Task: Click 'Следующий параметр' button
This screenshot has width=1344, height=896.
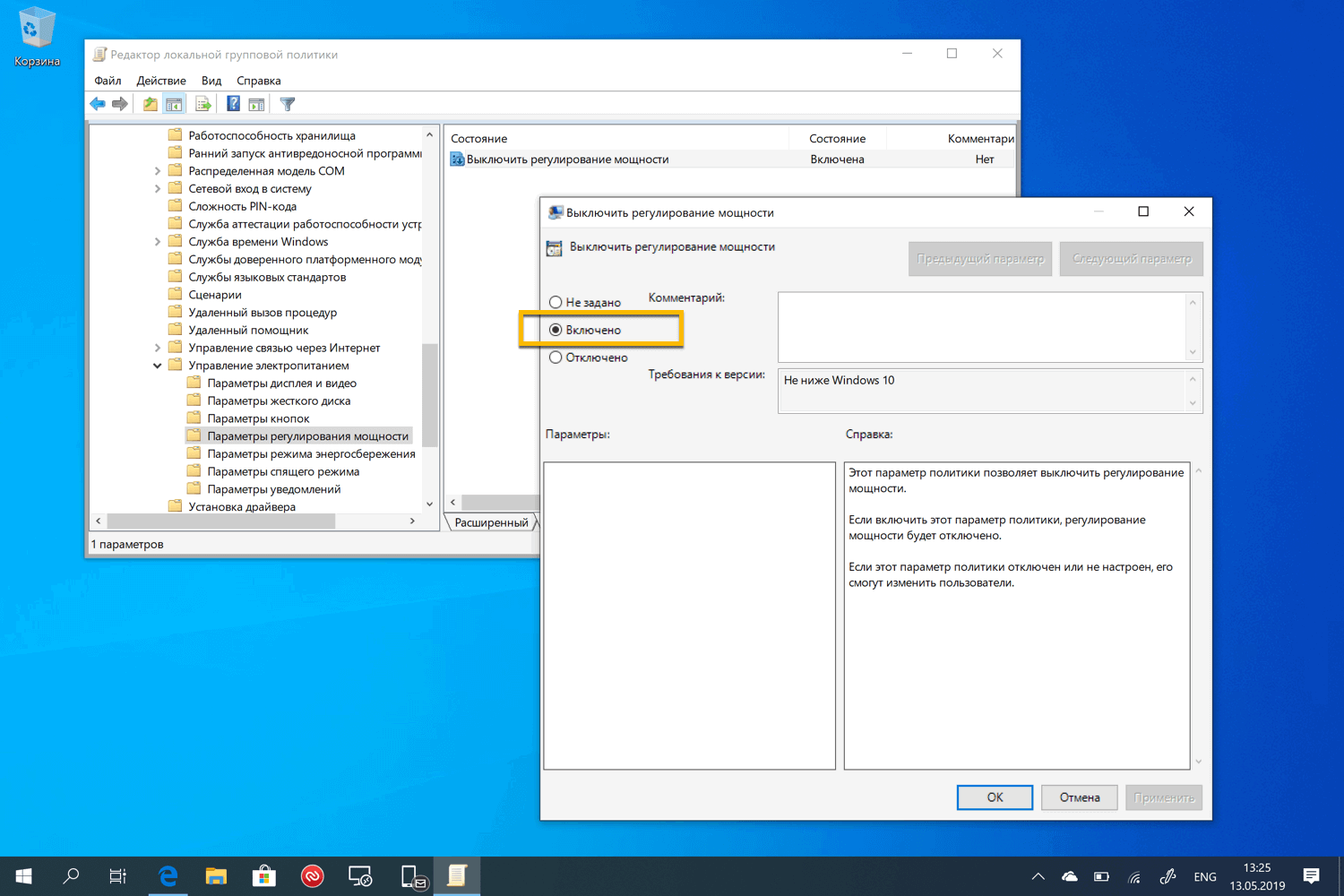Action: [x=1132, y=259]
